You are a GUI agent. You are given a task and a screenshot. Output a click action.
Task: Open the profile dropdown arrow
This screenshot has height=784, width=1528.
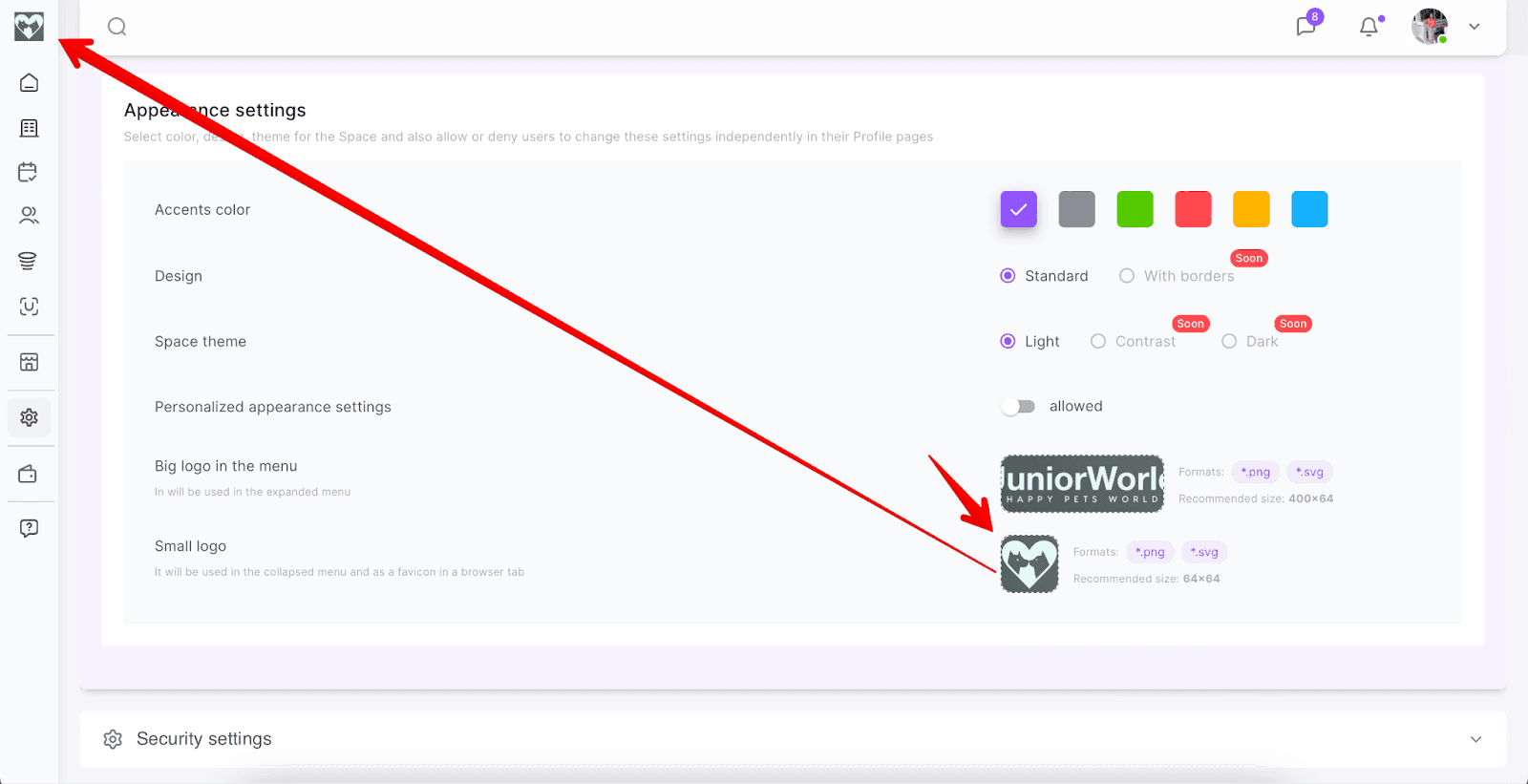point(1475,27)
